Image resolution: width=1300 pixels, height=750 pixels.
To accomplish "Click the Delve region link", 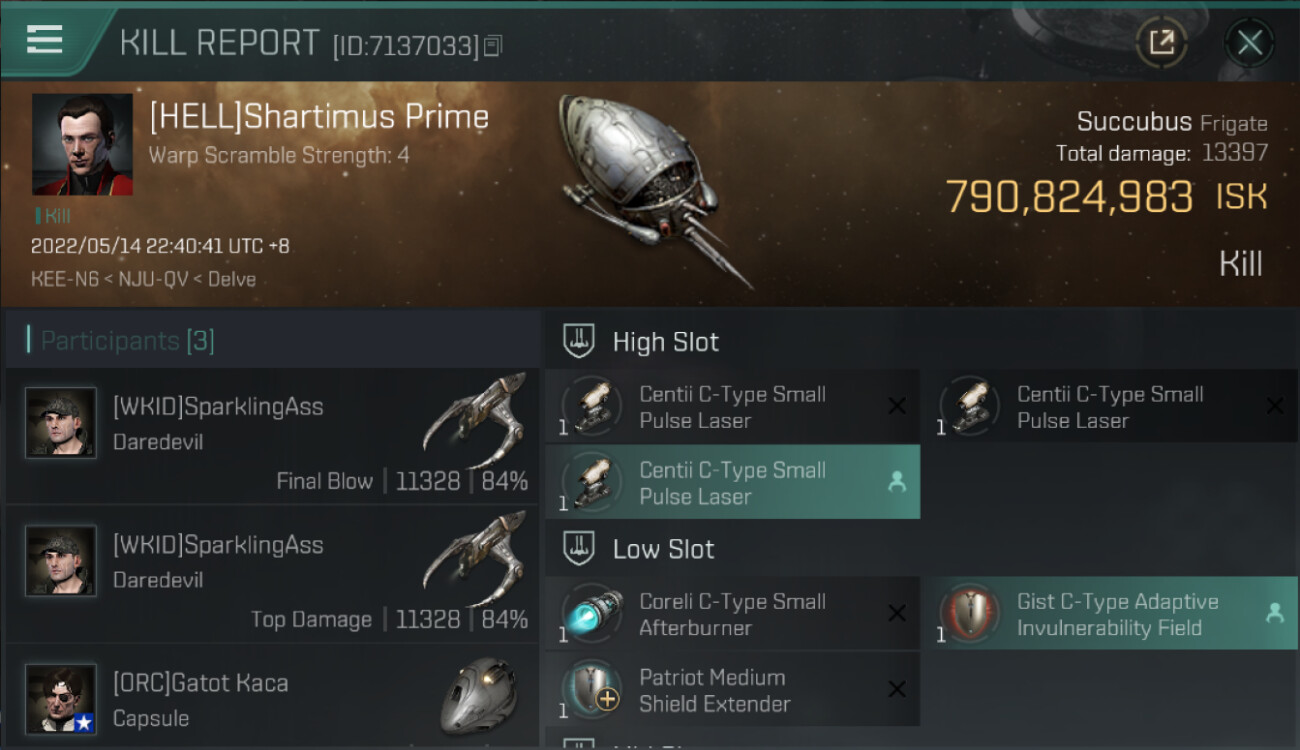I will tap(231, 279).
